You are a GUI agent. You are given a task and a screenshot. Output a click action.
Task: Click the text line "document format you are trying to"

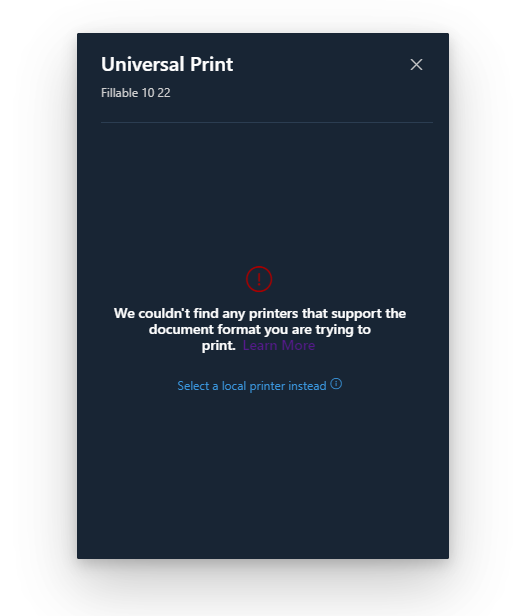click(x=260, y=329)
